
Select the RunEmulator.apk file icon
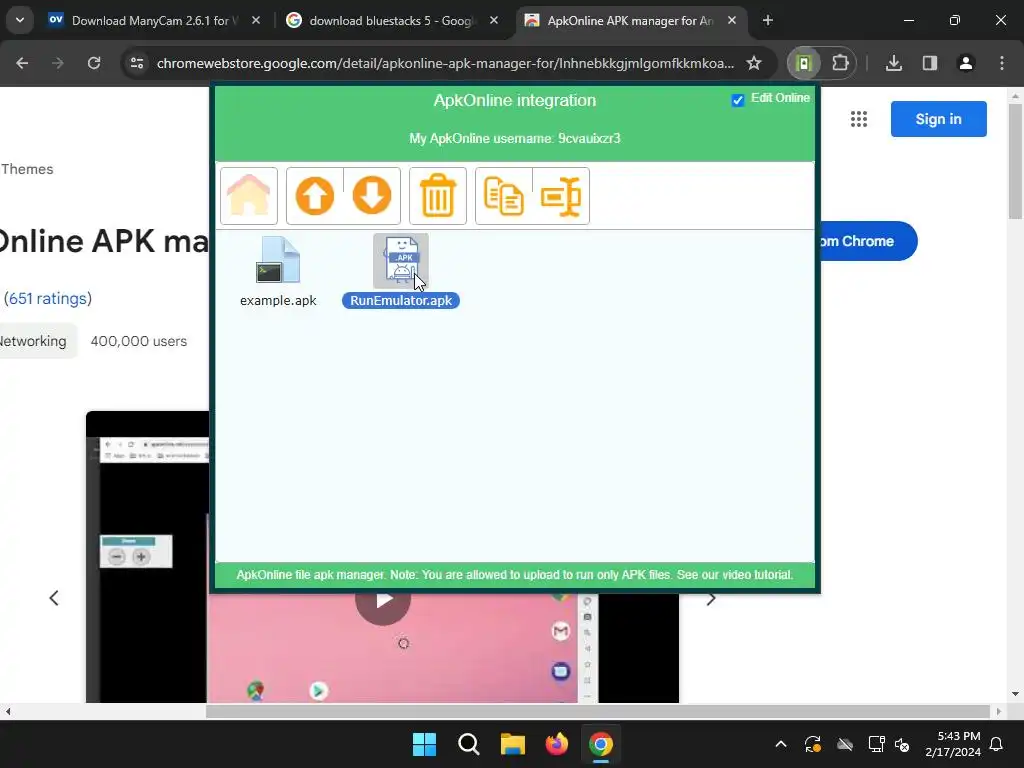[x=401, y=260]
